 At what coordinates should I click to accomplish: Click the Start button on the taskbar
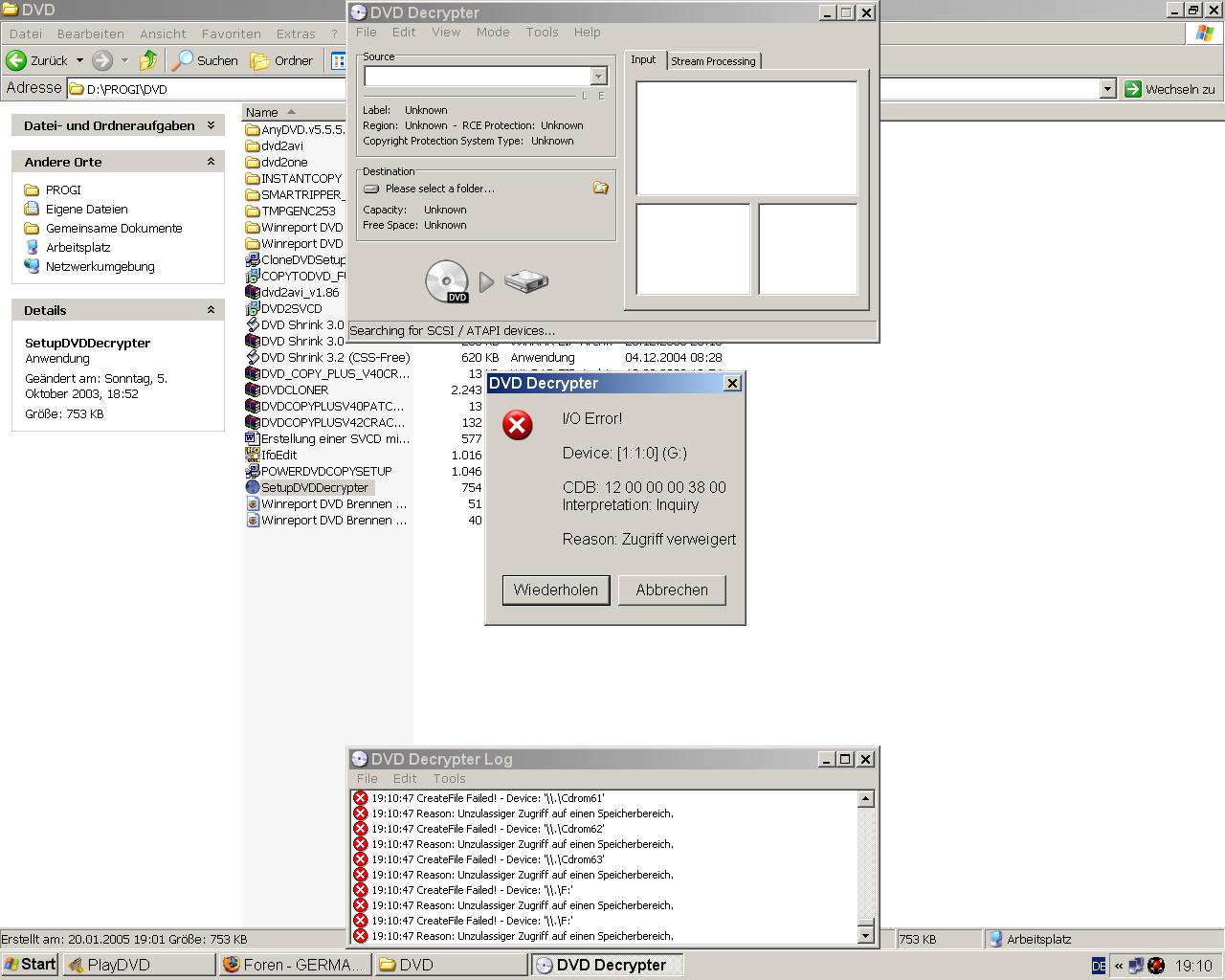(x=30, y=965)
